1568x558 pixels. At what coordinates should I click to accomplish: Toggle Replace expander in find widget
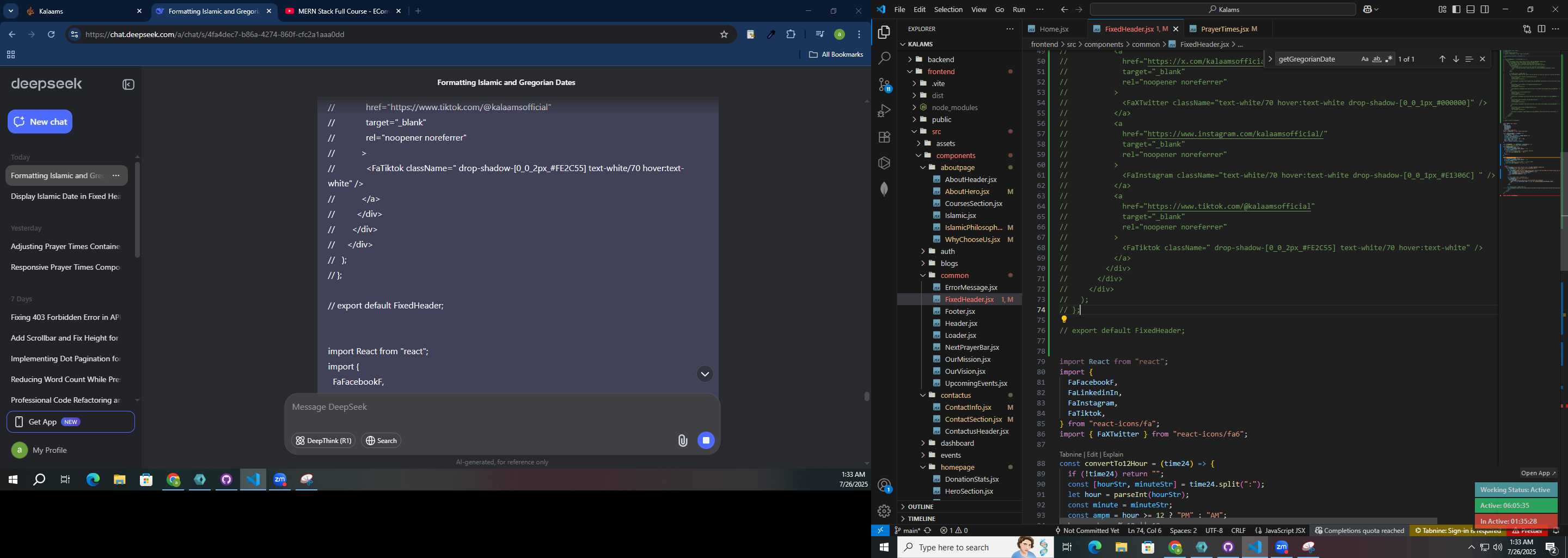coord(1270,59)
